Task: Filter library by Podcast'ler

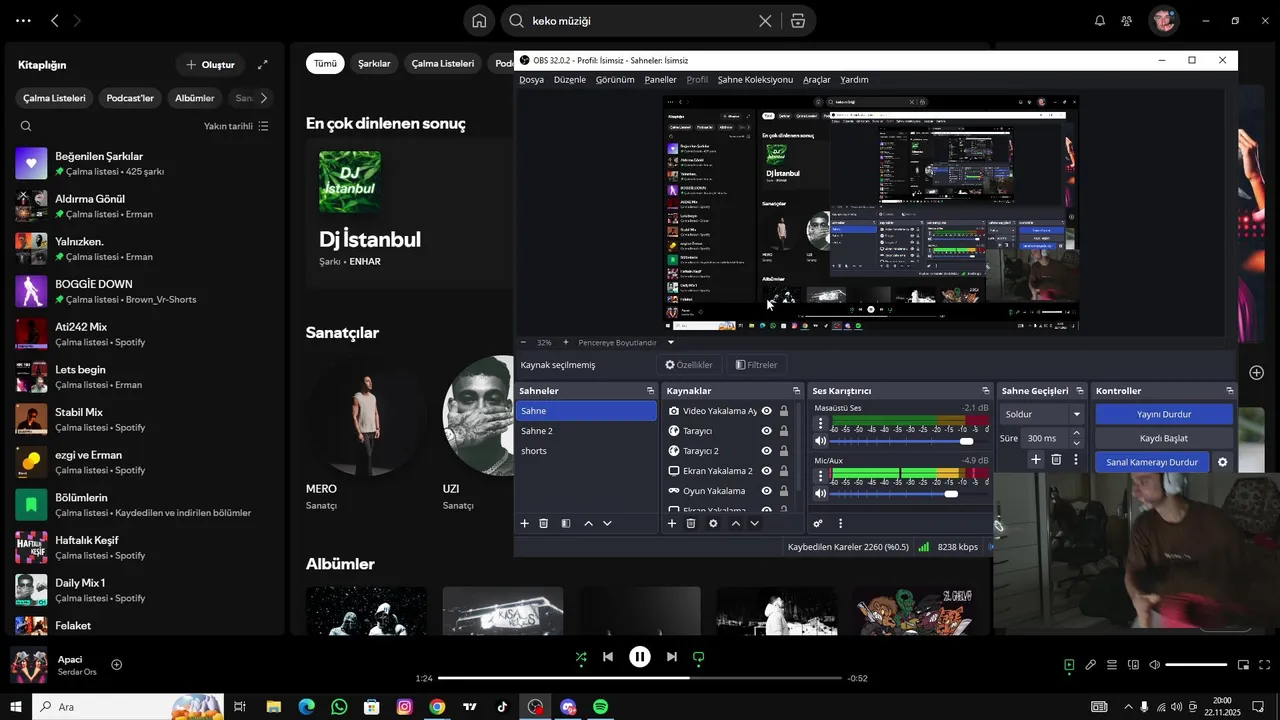Action: [130, 98]
